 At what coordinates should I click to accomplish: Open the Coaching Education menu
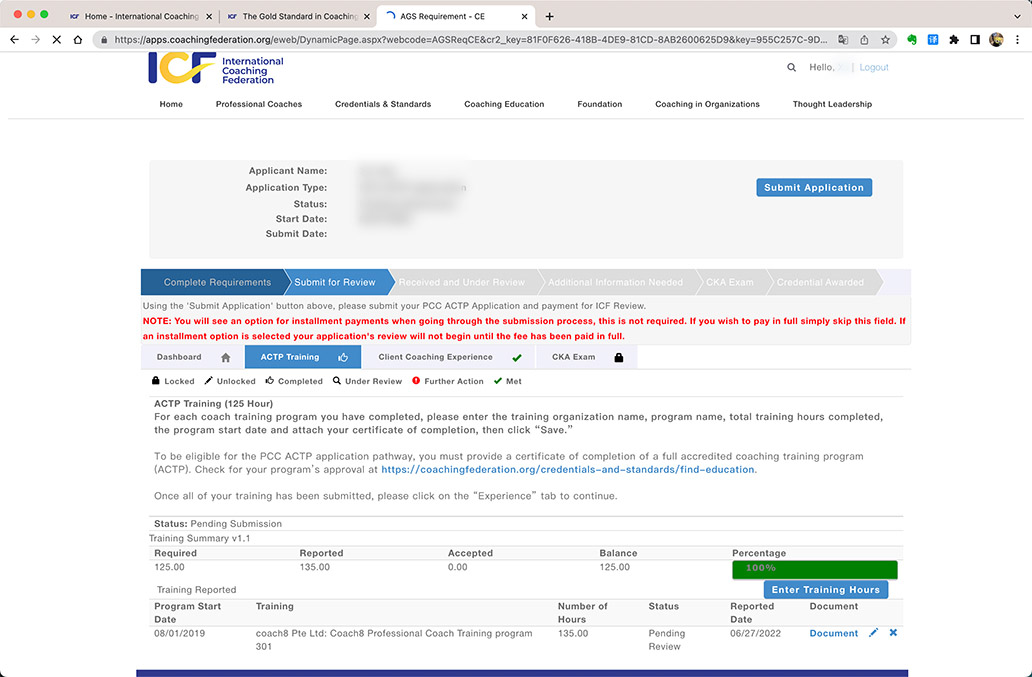(504, 104)
